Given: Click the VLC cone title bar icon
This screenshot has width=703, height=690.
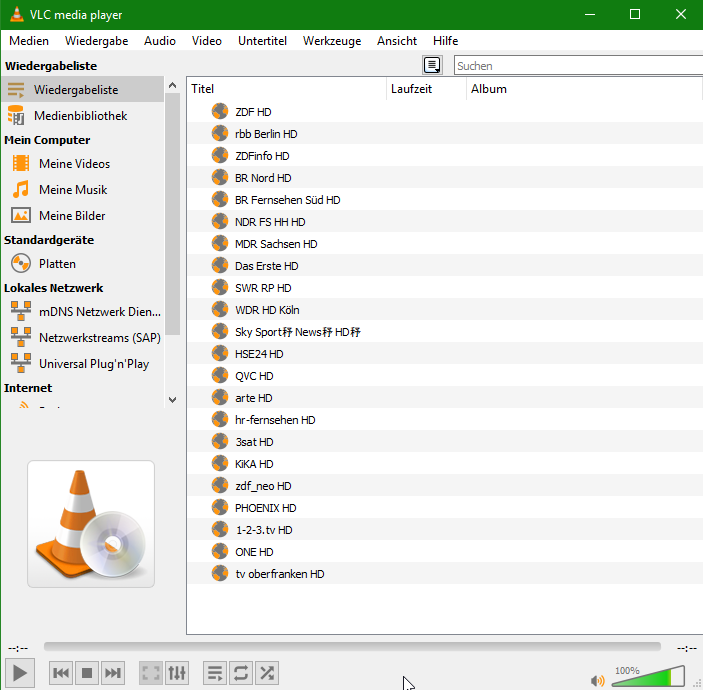Looking at the screenshot, I should point(17,14).
